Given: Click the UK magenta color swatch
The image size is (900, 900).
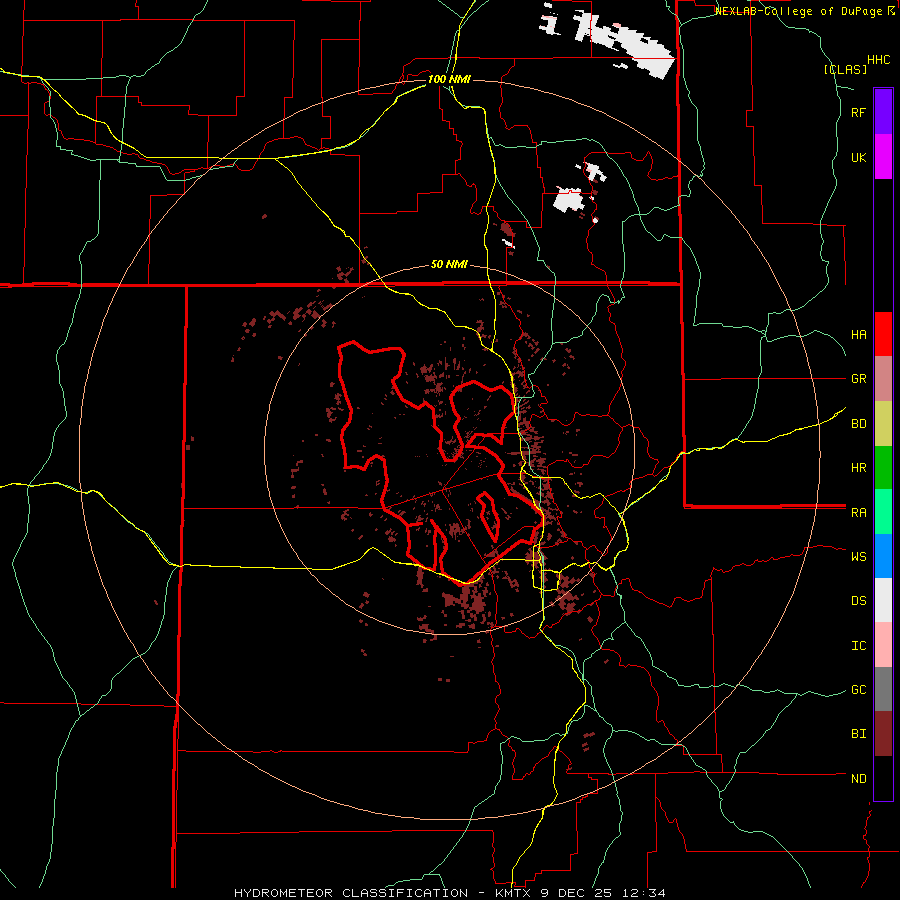Looking at the screenshot, I should 883,157.
